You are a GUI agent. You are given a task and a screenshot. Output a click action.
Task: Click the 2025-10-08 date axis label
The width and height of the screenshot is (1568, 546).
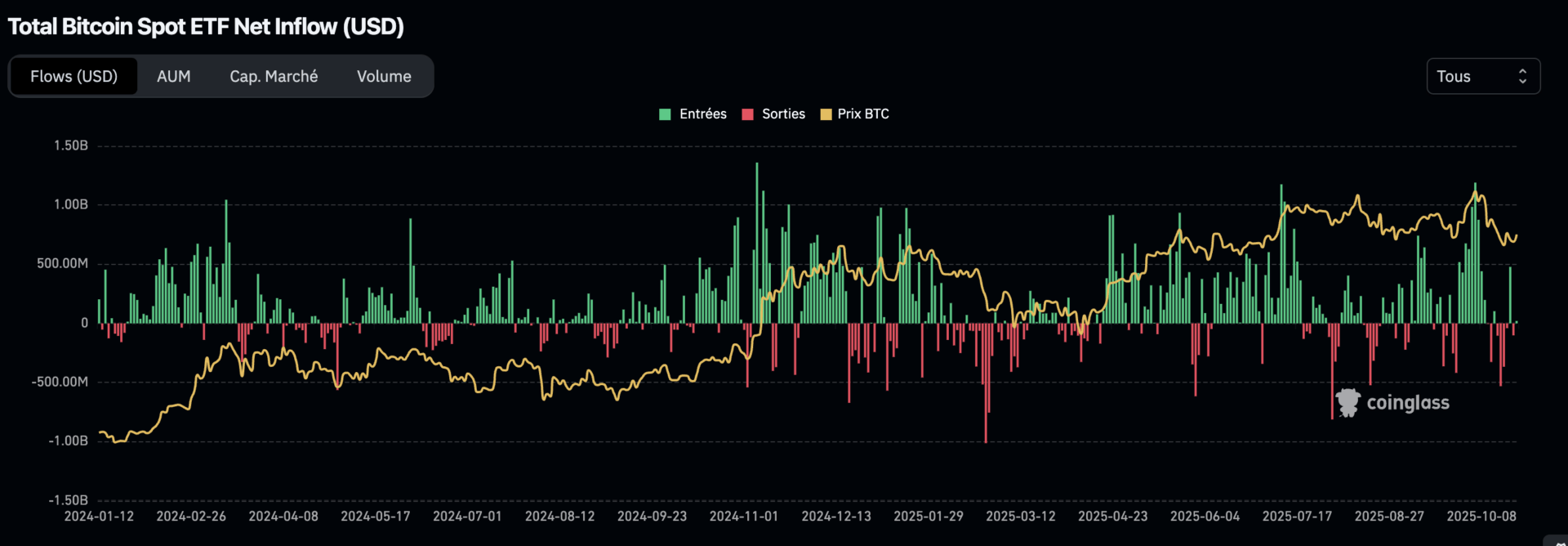1481,517
